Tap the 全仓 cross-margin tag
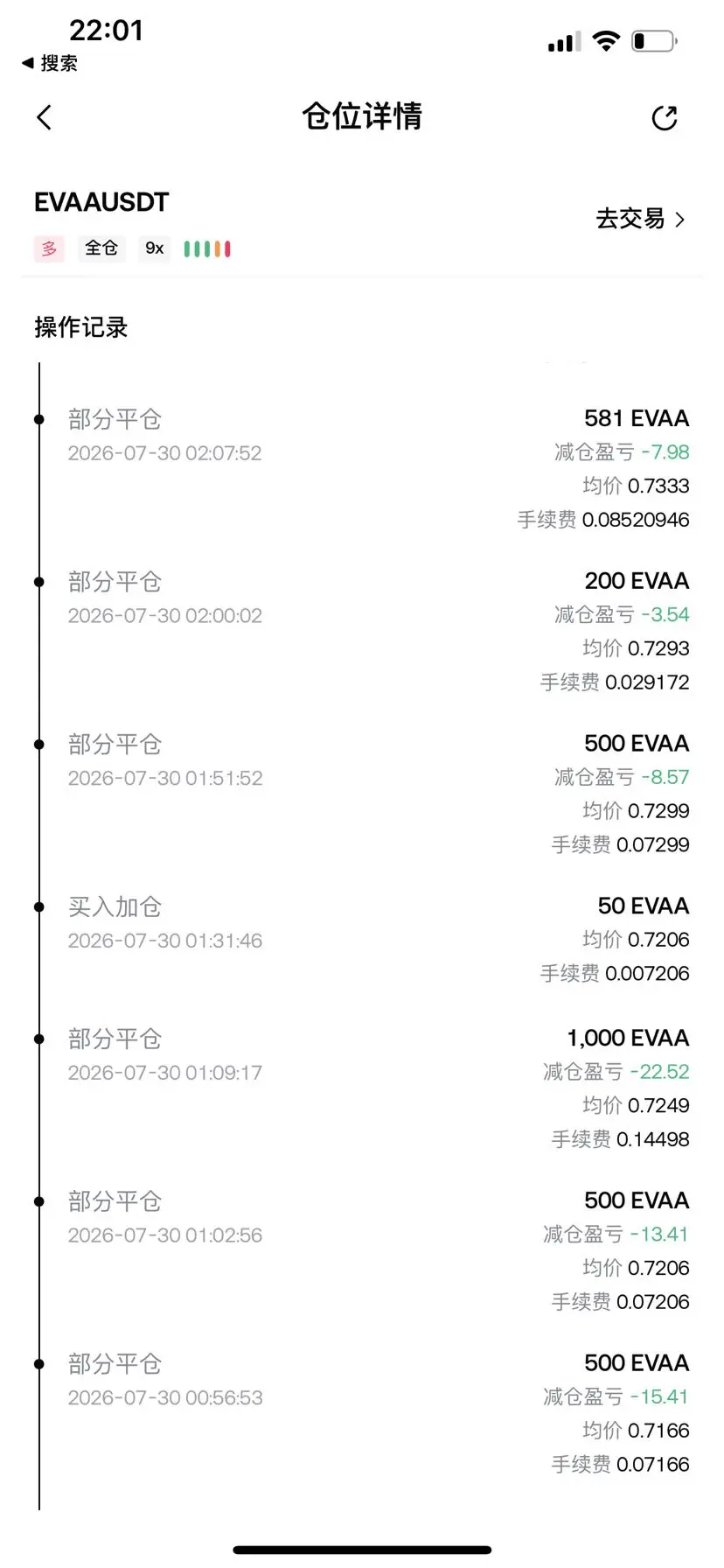 (101, 248)
